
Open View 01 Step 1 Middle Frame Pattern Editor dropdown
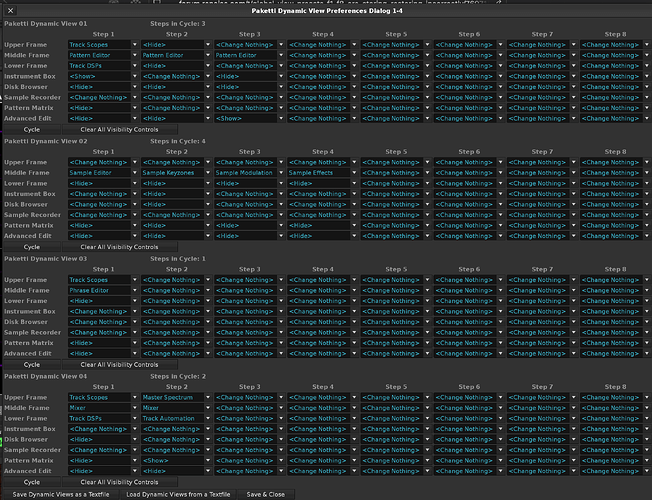(103, 55)
